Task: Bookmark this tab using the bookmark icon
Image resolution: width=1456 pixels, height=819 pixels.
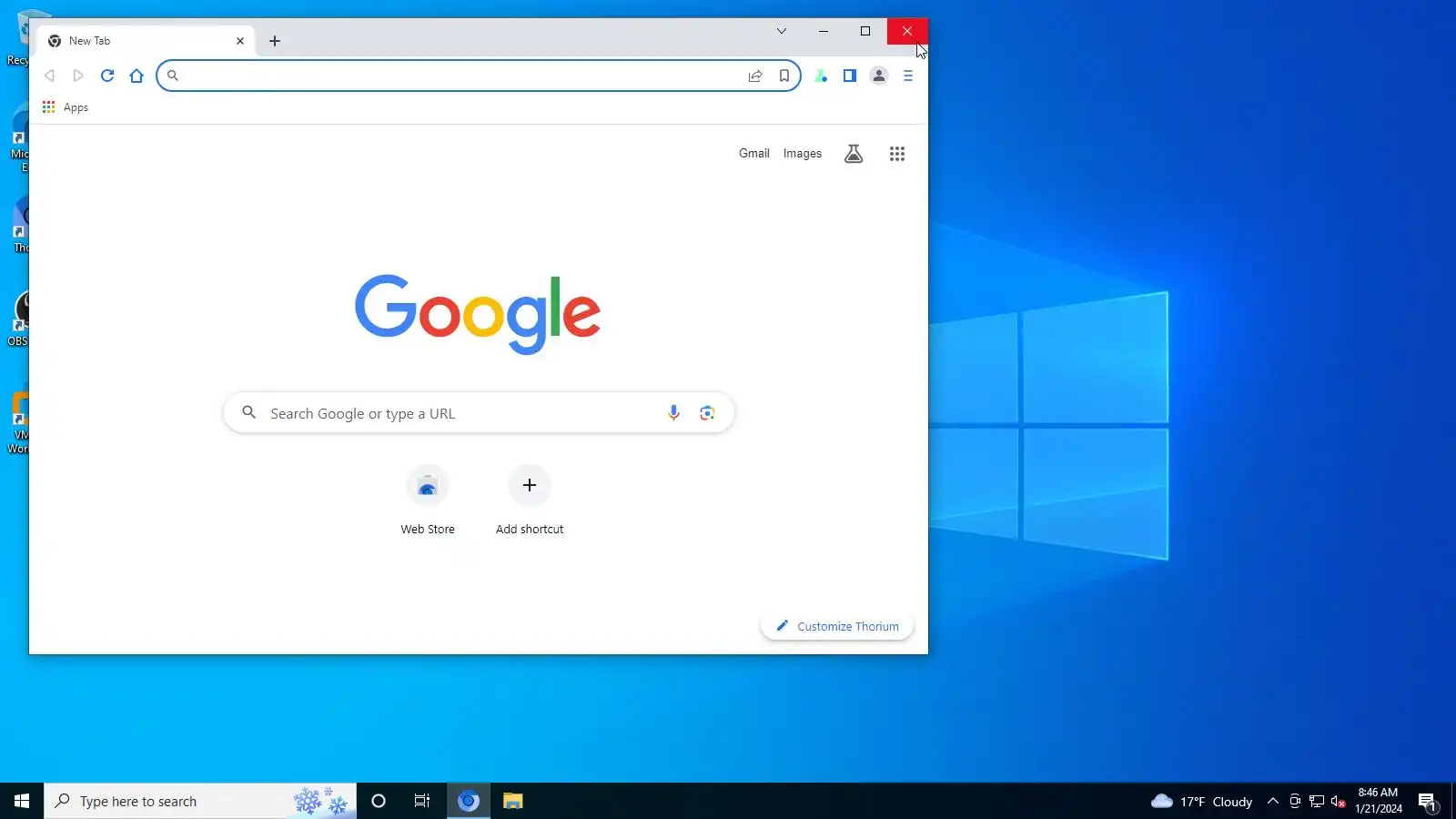Action: (x=784, y=76)
